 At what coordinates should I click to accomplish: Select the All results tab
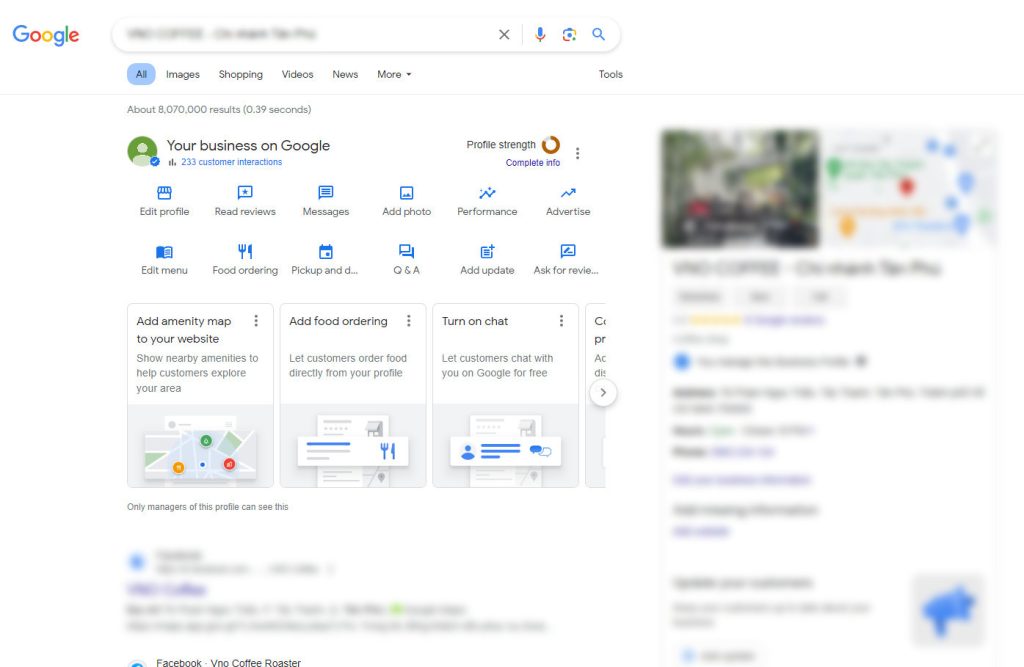pyautogui.click(x=141, y=74)
